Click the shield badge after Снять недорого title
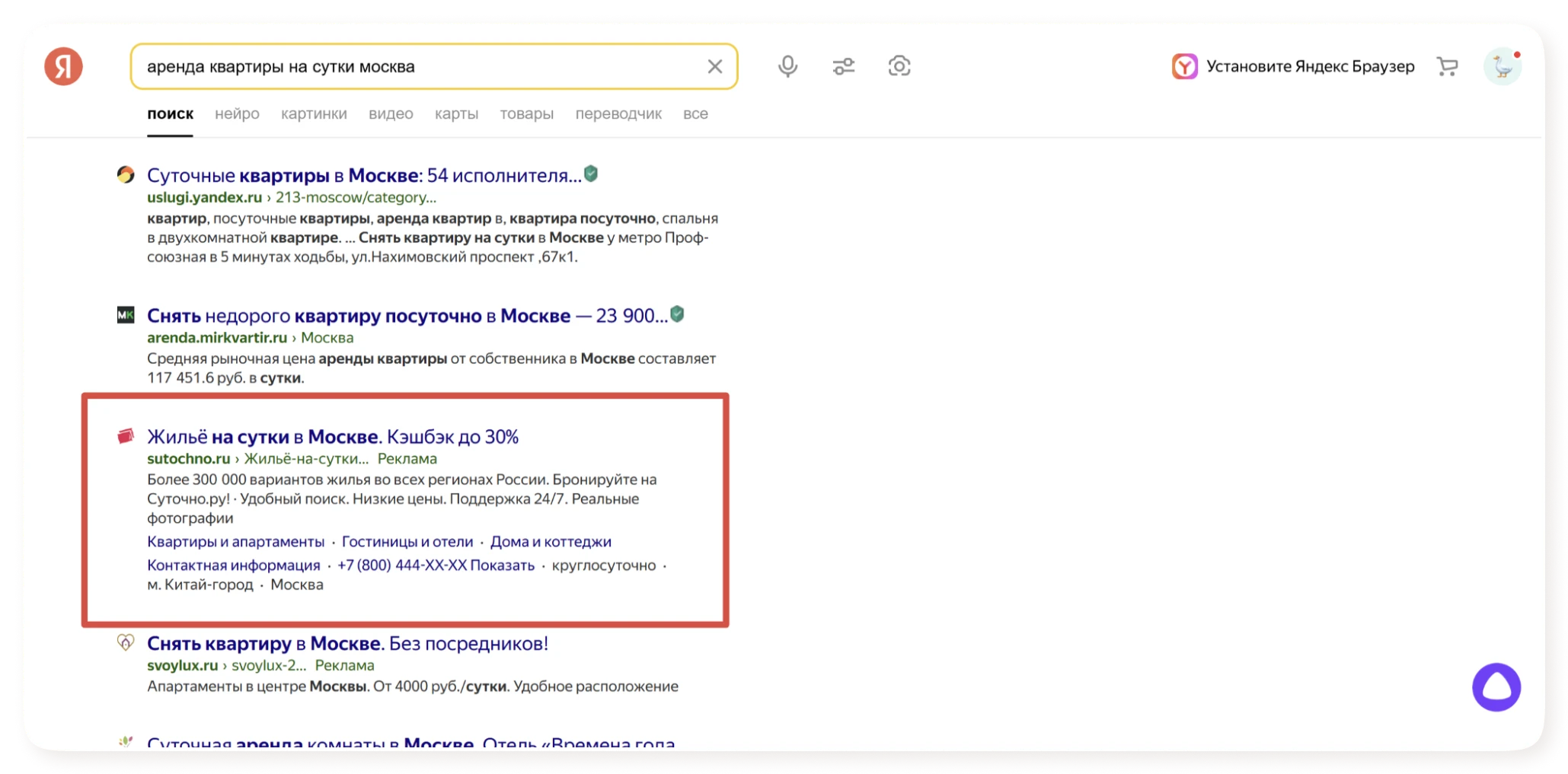The width and height of the screenshot is (1568, 774). (677, 314)
